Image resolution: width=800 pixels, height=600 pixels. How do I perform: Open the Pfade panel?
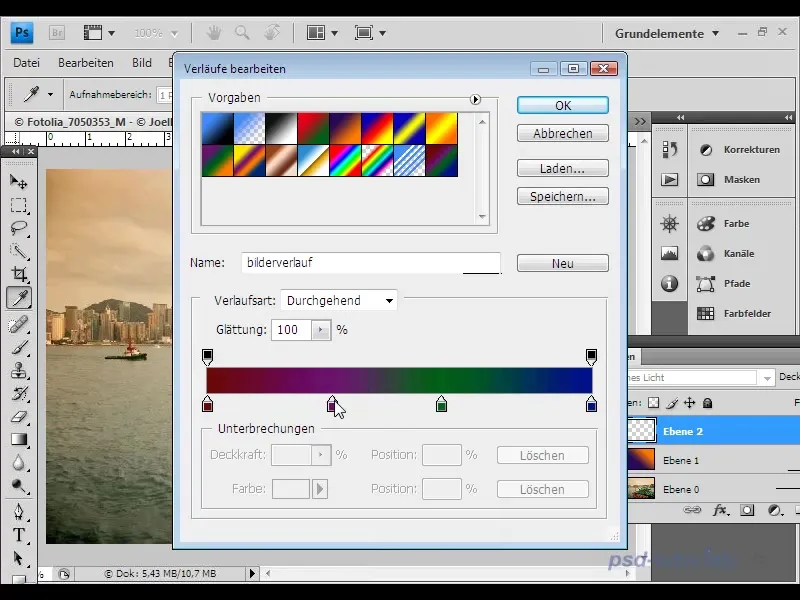tap(724, 284)
